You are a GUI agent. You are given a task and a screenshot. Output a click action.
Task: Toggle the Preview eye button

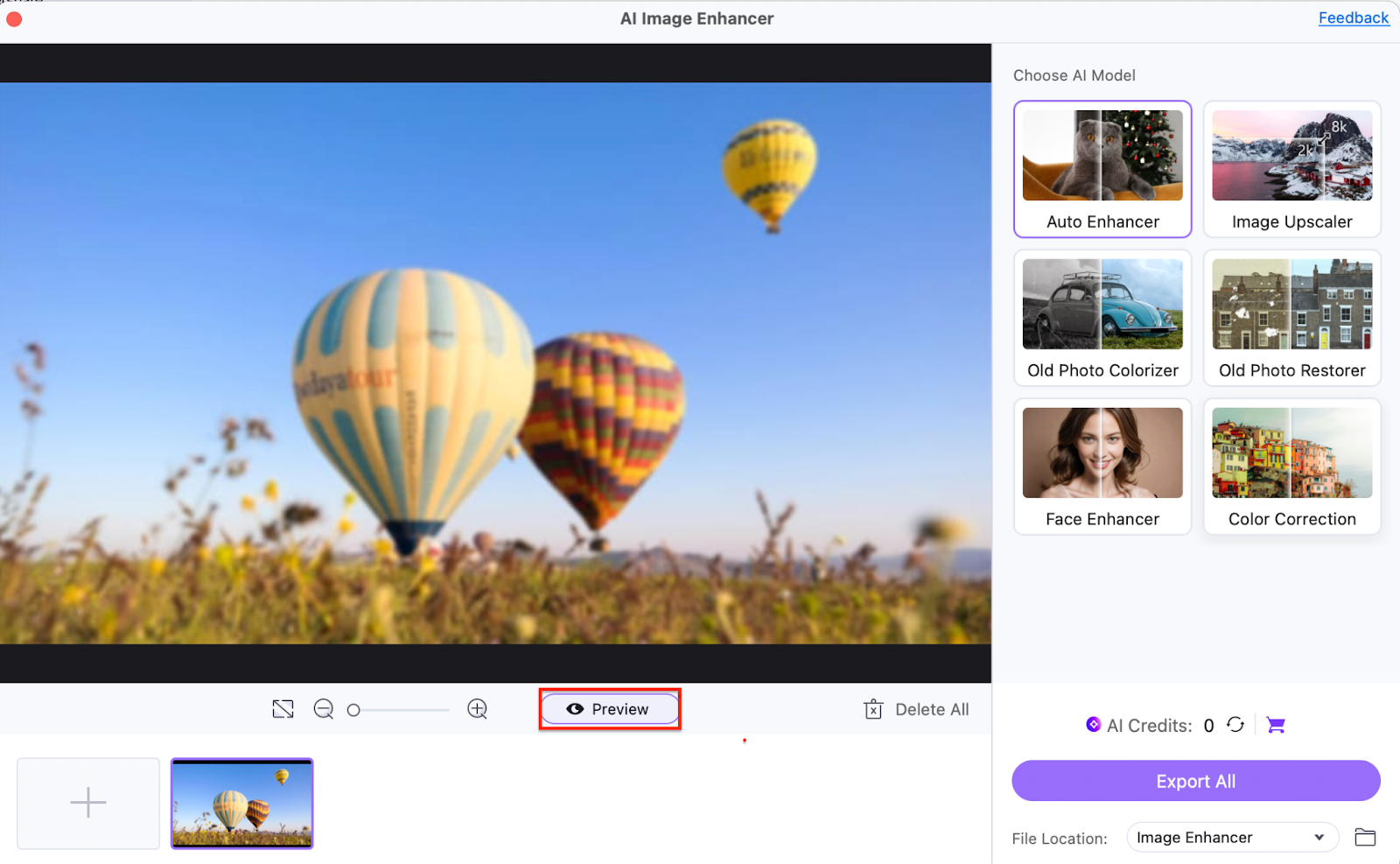610,709
